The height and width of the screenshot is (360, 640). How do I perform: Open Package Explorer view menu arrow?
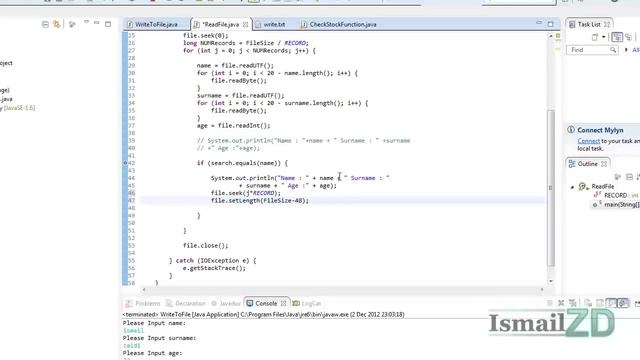click(87, 22)
